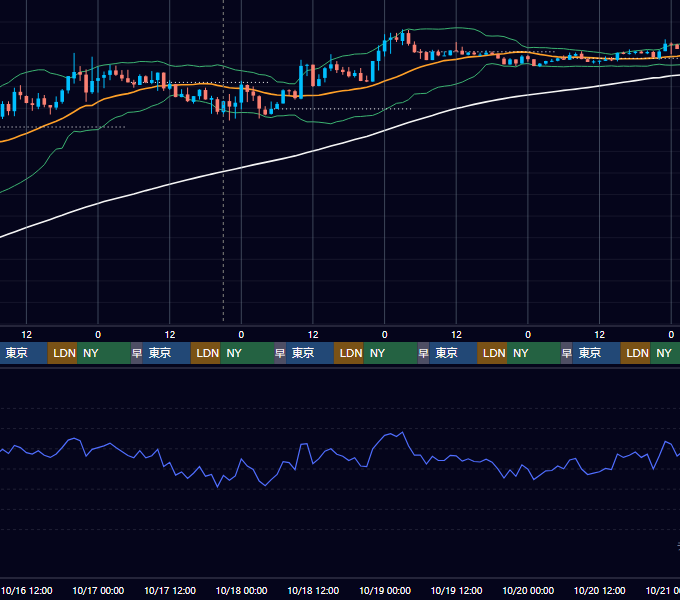Image resolution: width=680 pixels, height=600 pixels.
Task: Click the 10/20 00:00 date label
Action: [x=528, y=590]
